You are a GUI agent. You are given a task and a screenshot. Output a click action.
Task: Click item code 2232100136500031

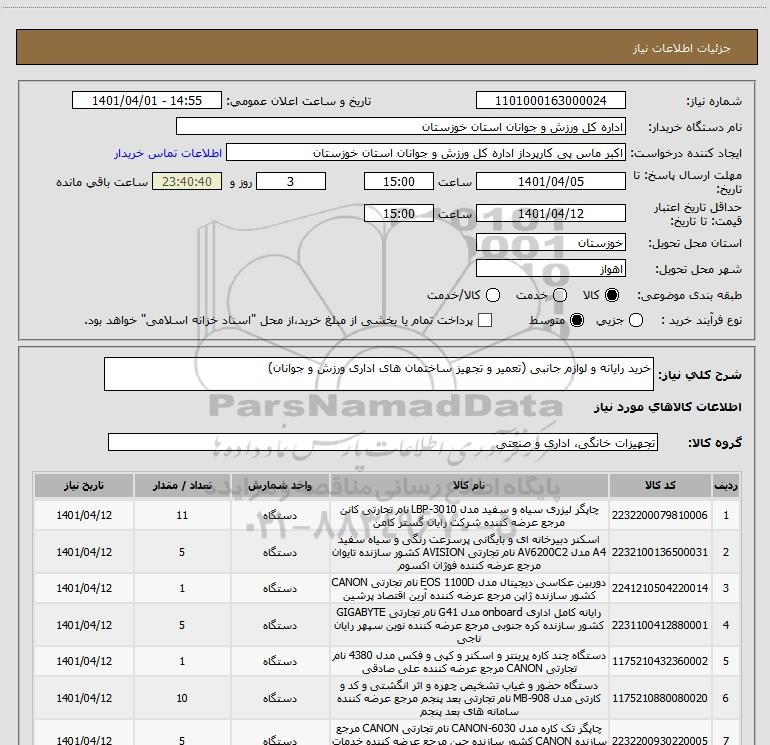[660, 552]
